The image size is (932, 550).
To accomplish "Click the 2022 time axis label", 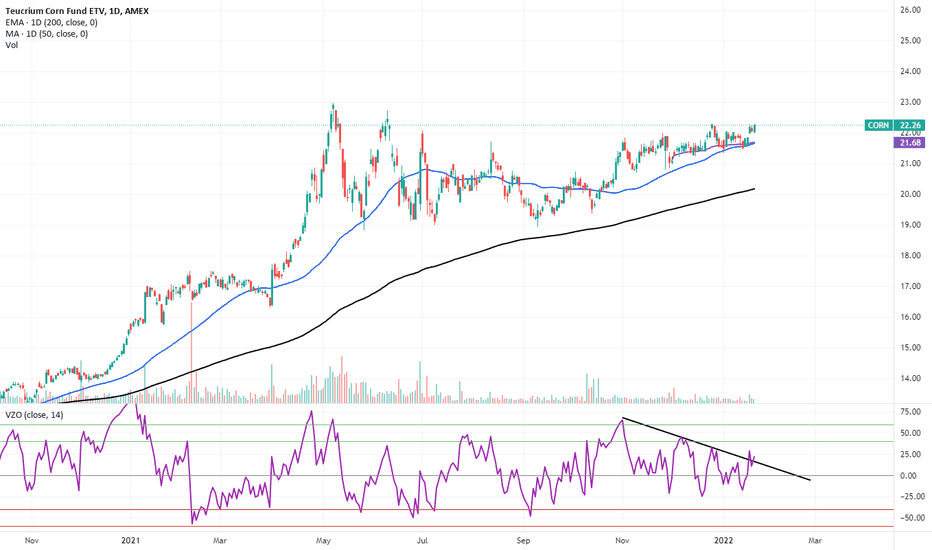I will tap(723, 540).
